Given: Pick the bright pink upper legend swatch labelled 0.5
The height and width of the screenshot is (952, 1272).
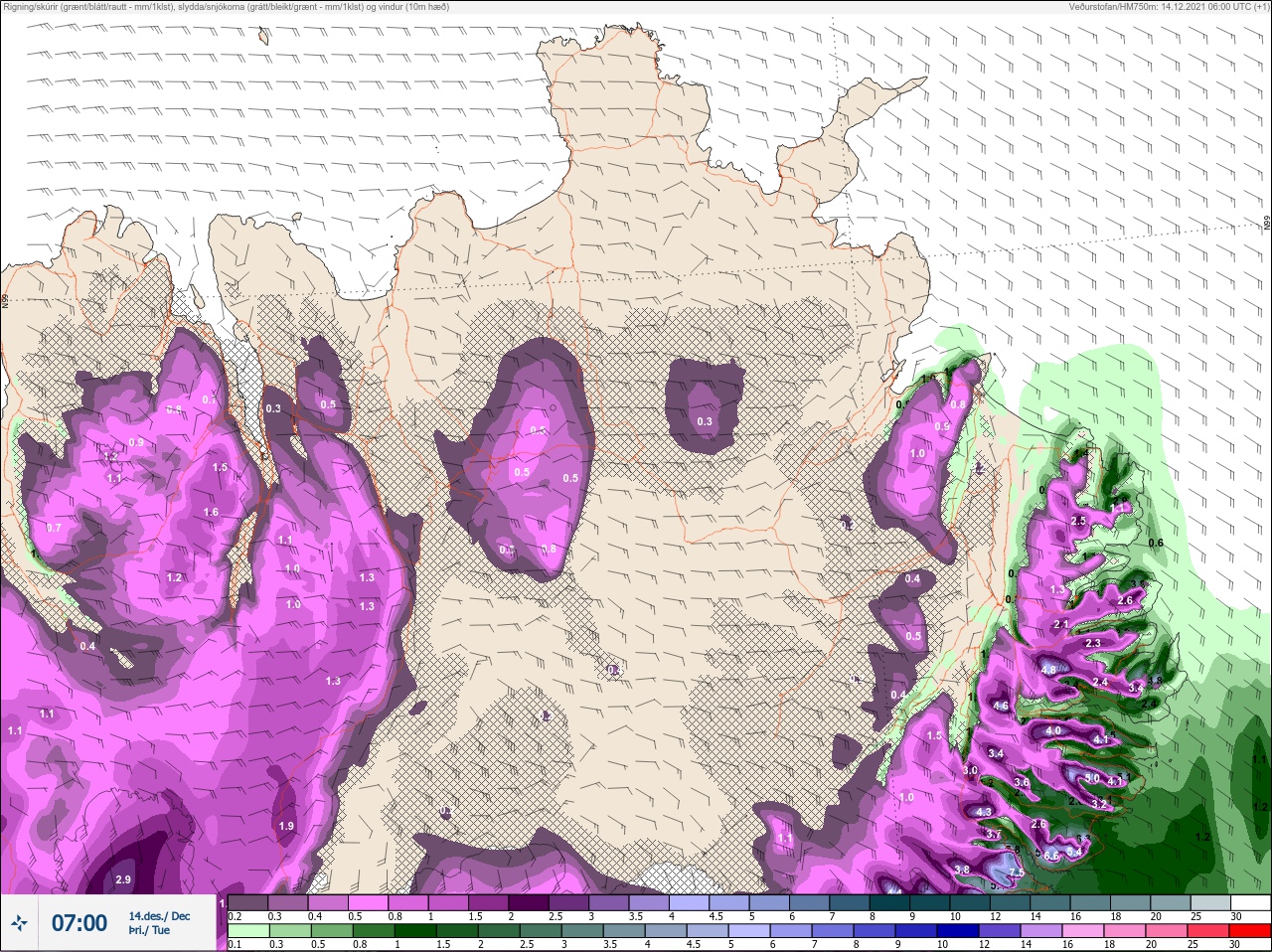Looking at the screenshot, I should (x=369, y=903).
